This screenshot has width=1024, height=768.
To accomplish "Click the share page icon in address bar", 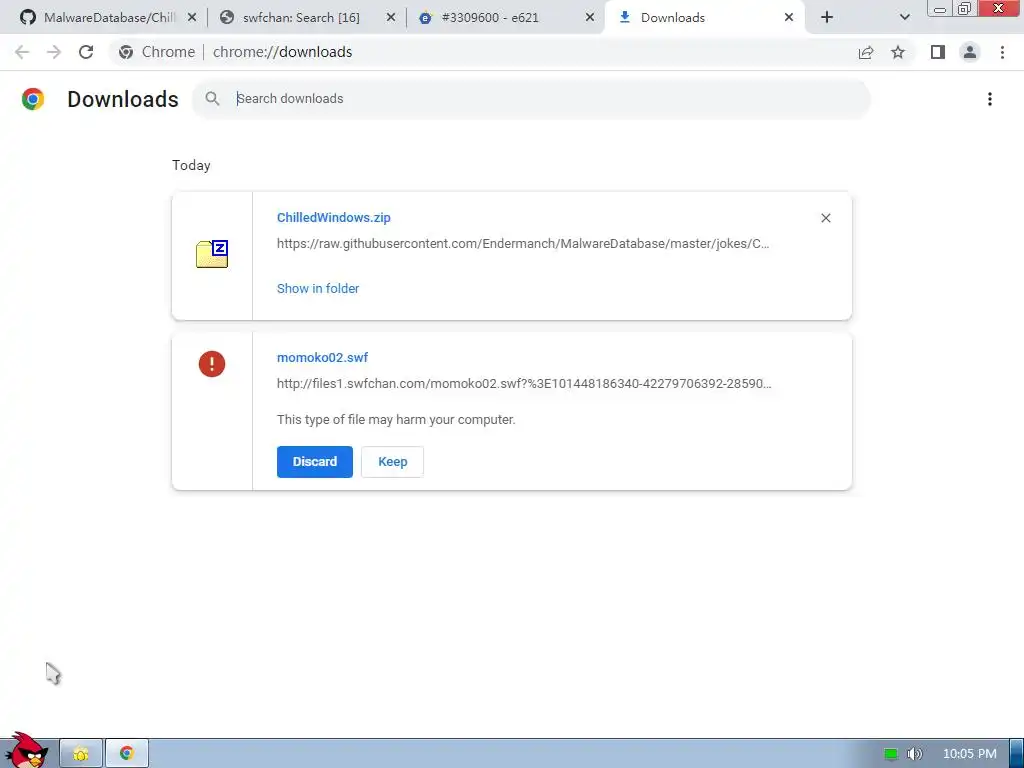I will [866, 52].
